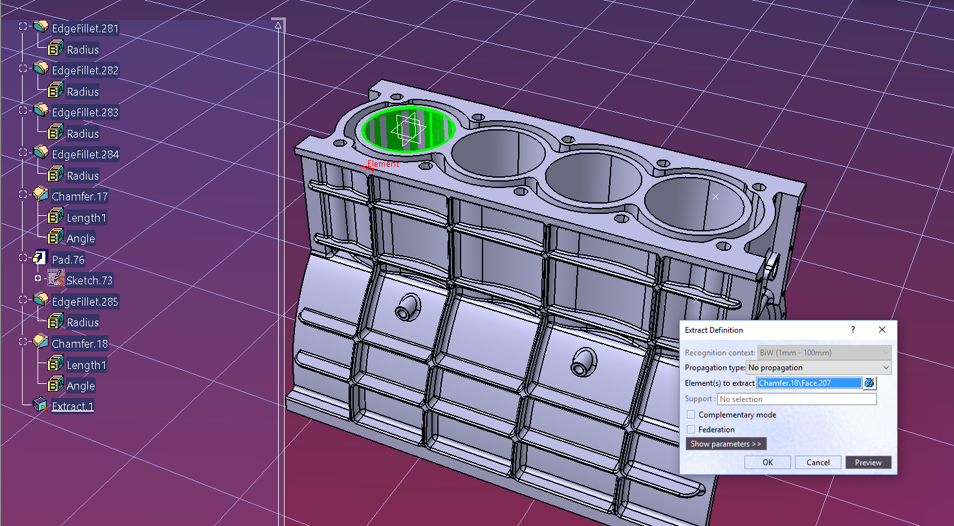This screenshot has width=954, height=526.
Task: Click the Preview button
Action: (868, 462)
